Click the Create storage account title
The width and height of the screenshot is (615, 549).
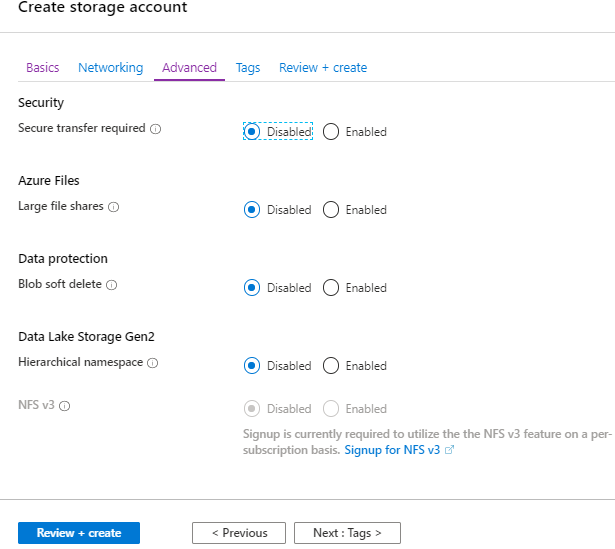(x=103, y=7)
